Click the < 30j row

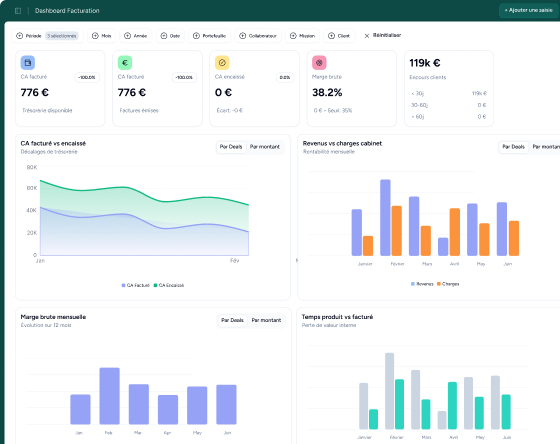point(449,94)
